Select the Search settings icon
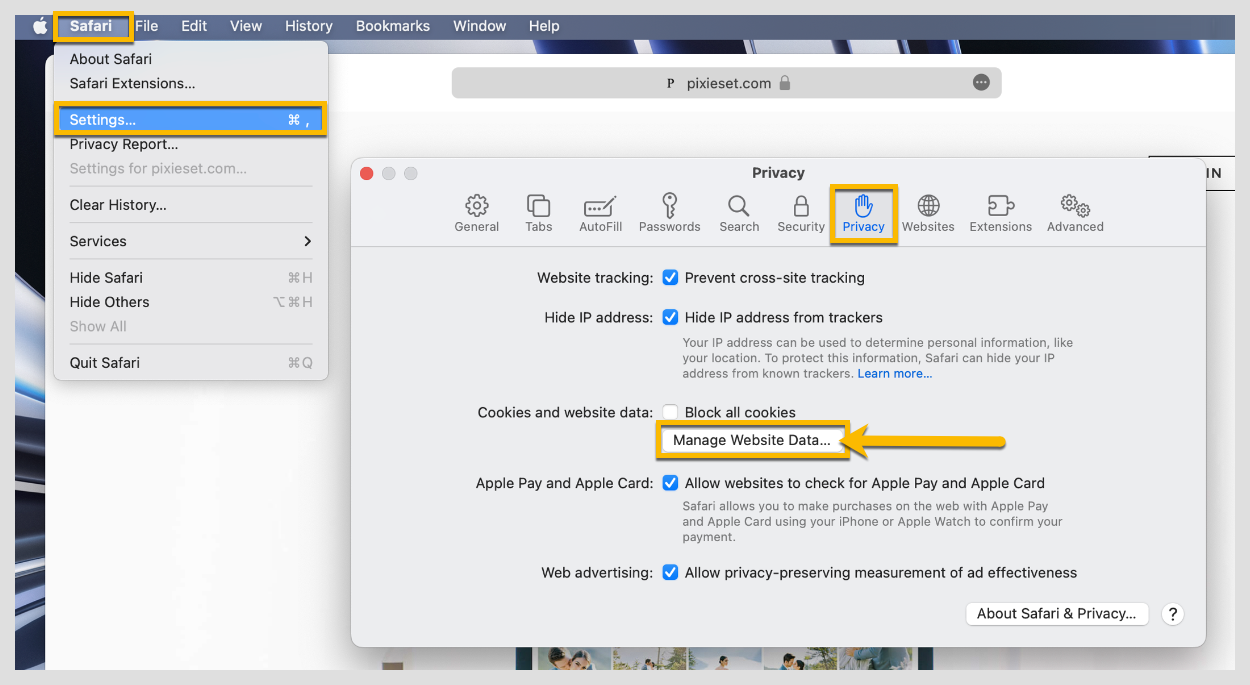The width and height of the screenshot is (1250, 685). pyautogui.click(x=739, y=213)
